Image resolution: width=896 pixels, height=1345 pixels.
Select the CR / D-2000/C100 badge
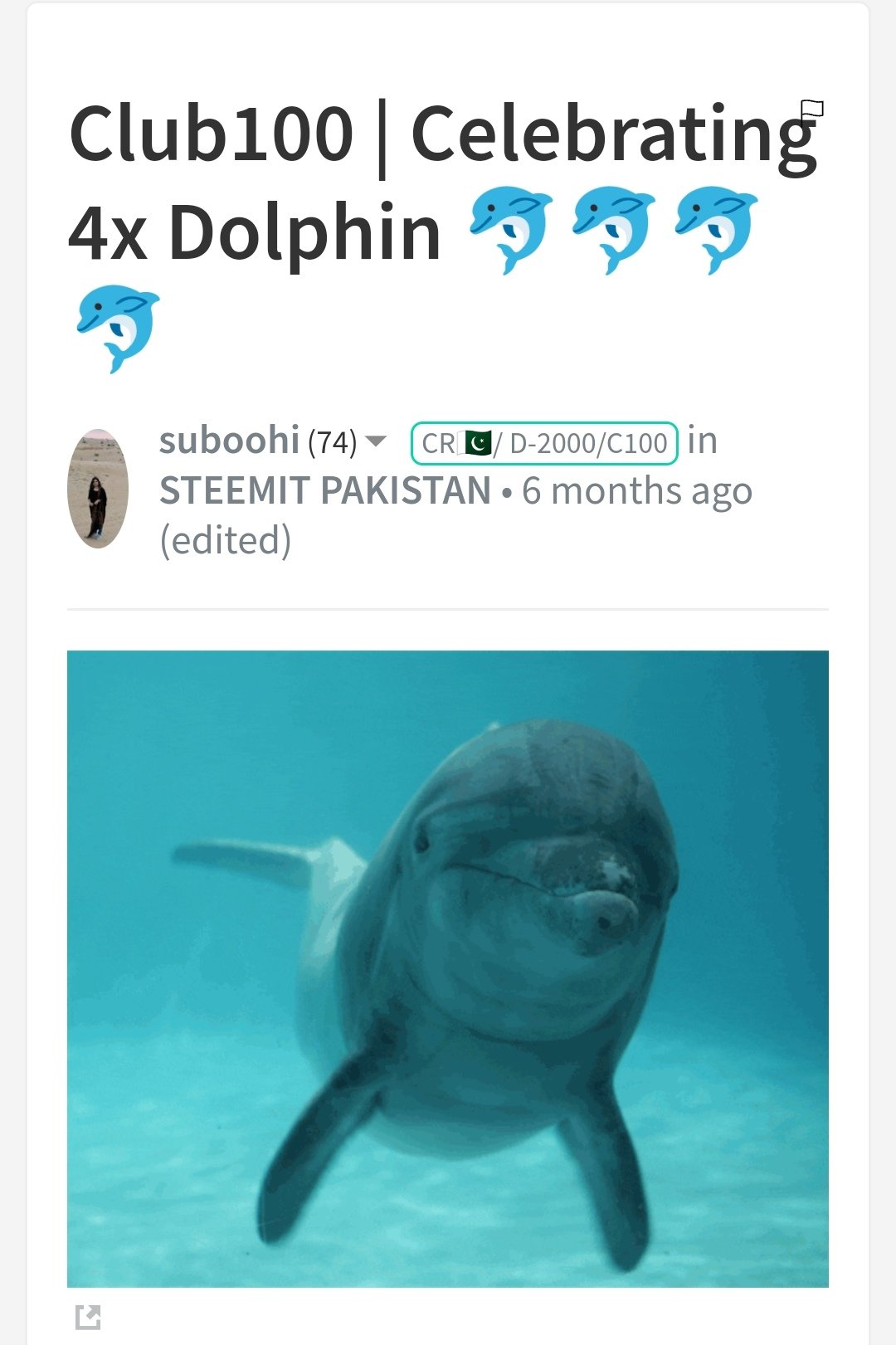(x=544, y=443)
